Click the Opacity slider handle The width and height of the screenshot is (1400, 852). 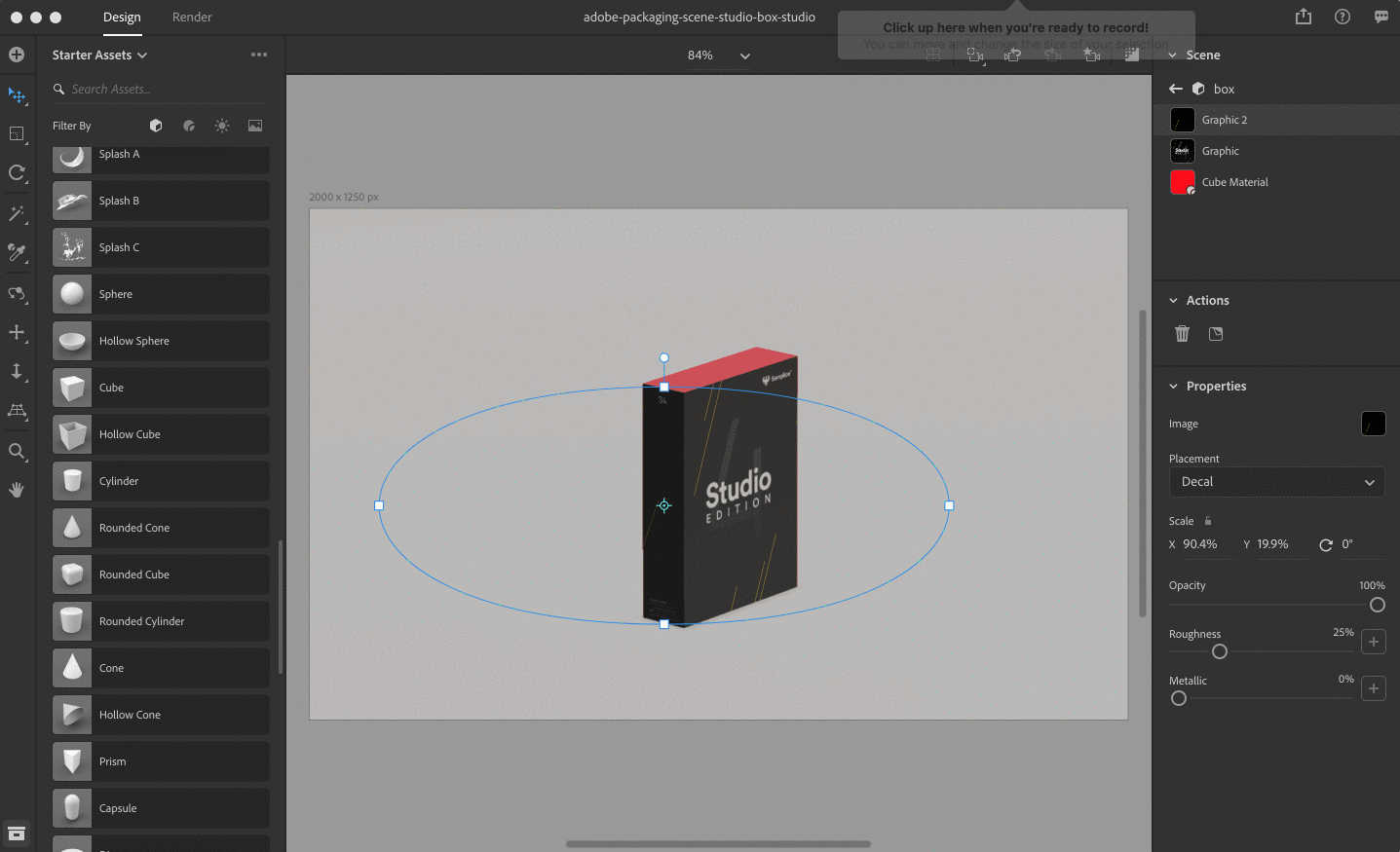[x=1378, y=605]
